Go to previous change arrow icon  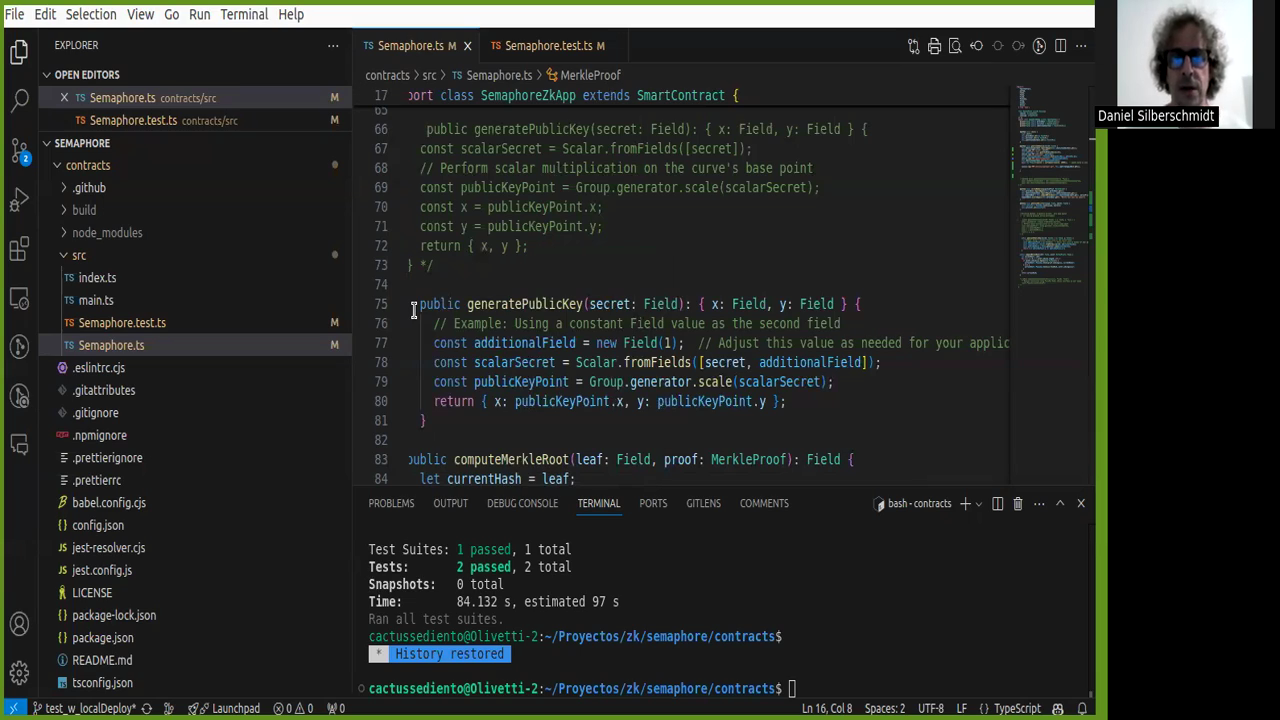977,46
